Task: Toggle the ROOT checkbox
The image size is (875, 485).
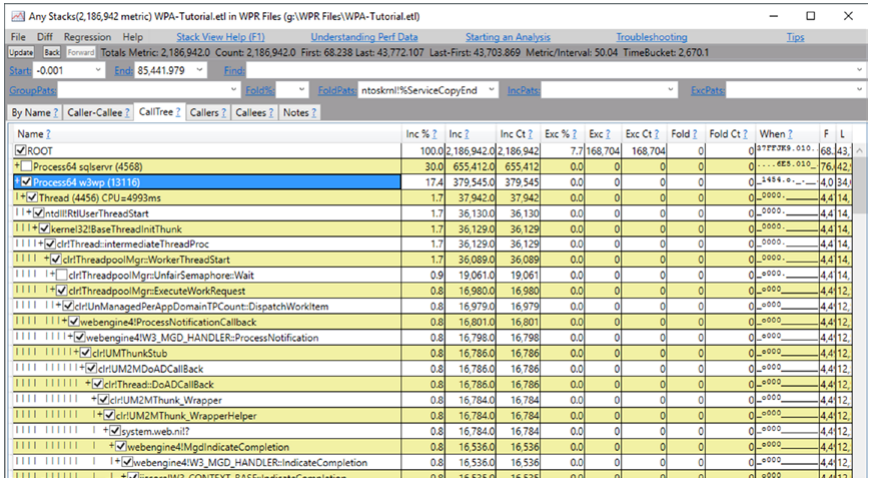Action: coord(21,151)
